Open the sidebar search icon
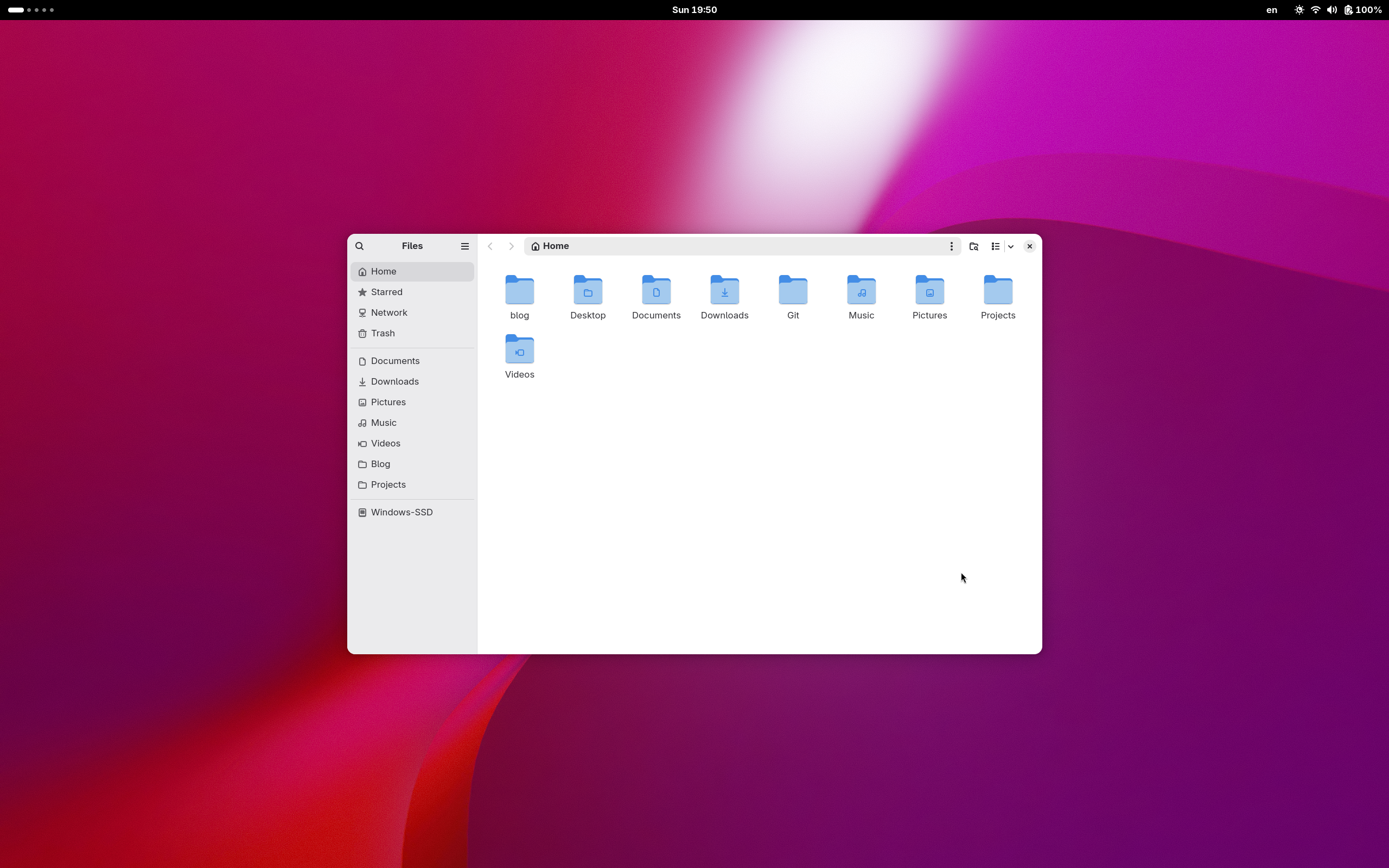 tap(359, 246)
